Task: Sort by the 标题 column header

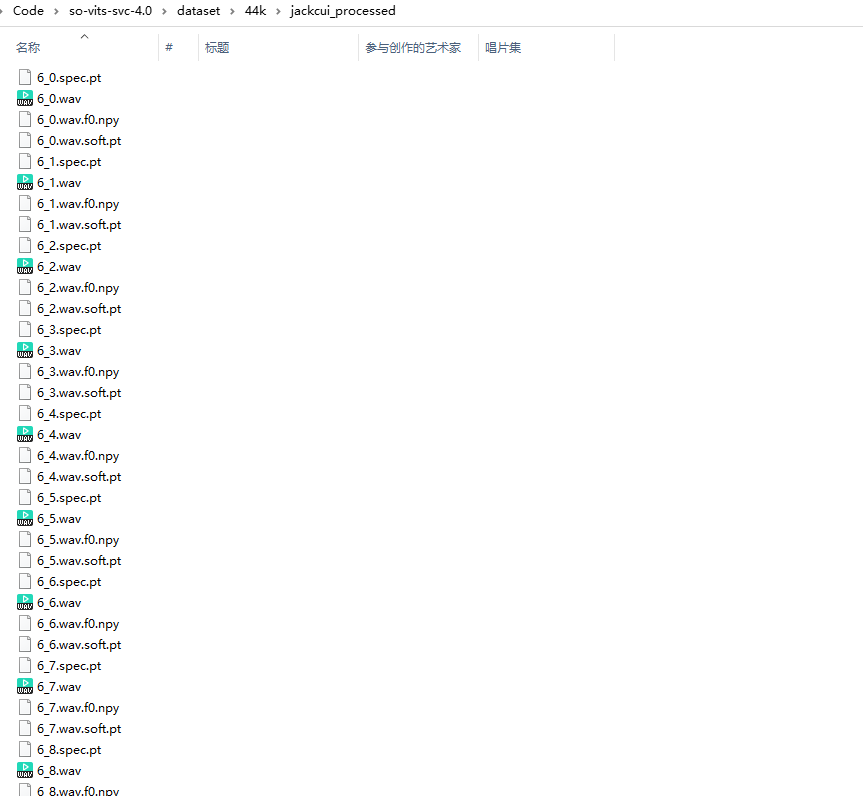Action: (x=217, y=48)
